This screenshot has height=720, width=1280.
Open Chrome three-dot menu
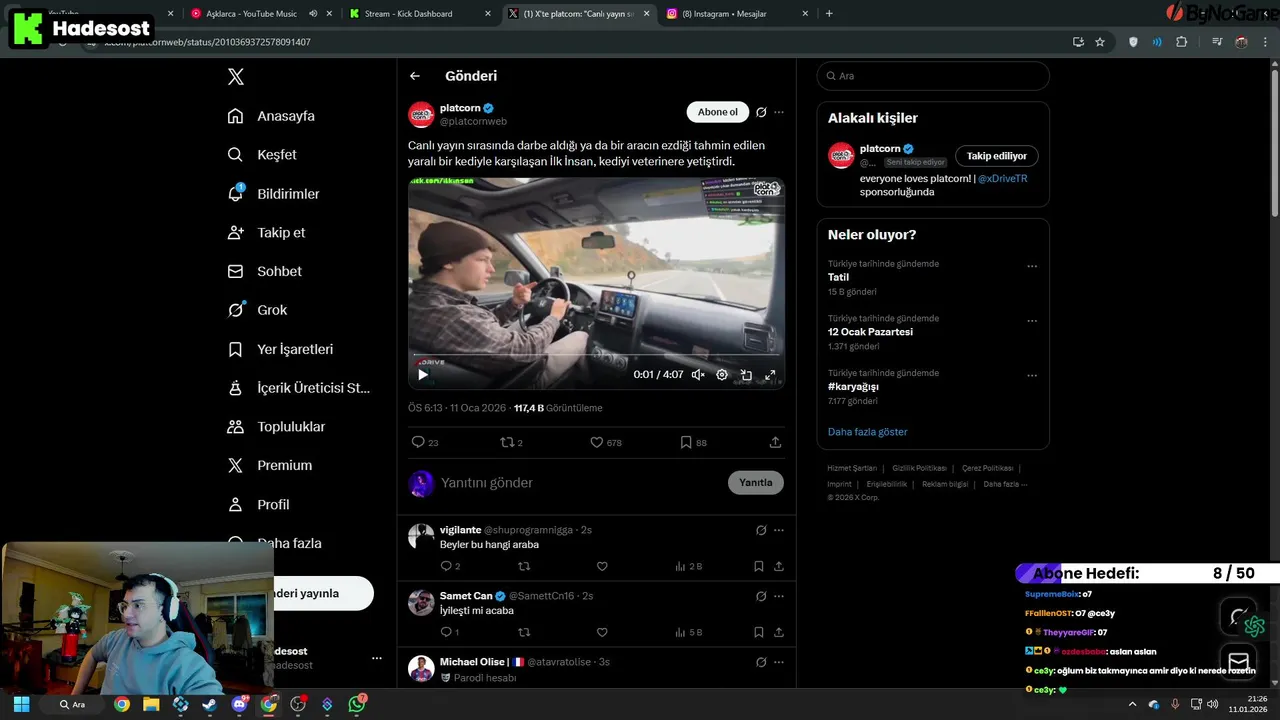coord(1264,42)
